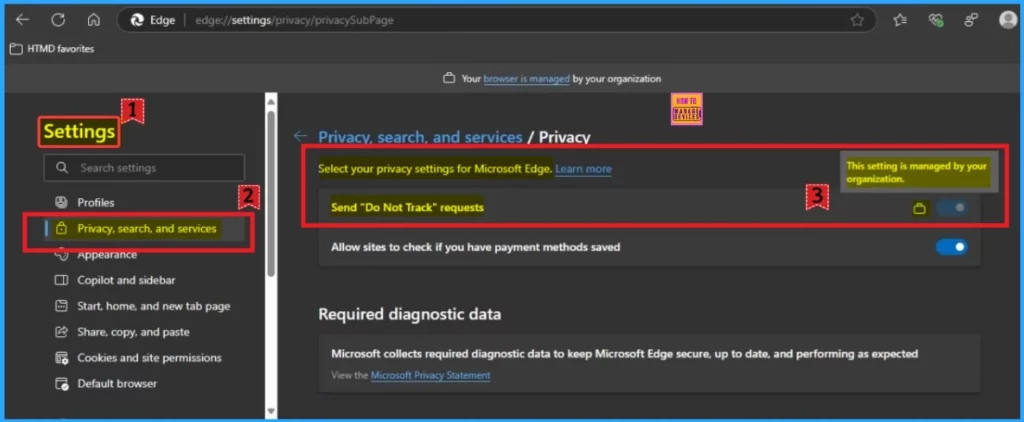Image resolution: width=1024 pixels, height=422 pixels.
Task: Click the "Required diagnostic data" heading
Action: (x=409, y=314)
